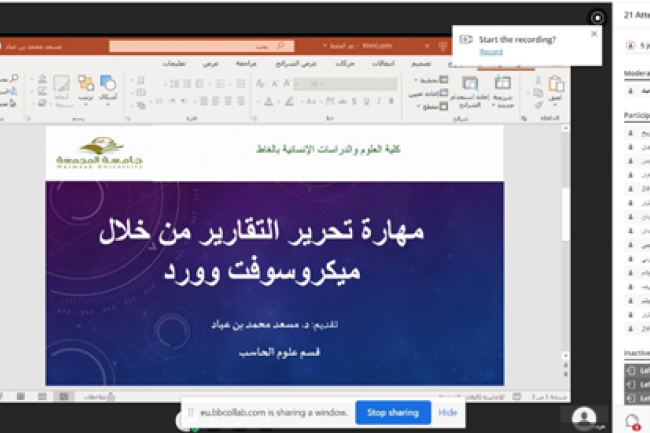Viewport: 650px width, 433px height.
Task: Open the Collaborate chat bubble icon
Action: point(632,421)
